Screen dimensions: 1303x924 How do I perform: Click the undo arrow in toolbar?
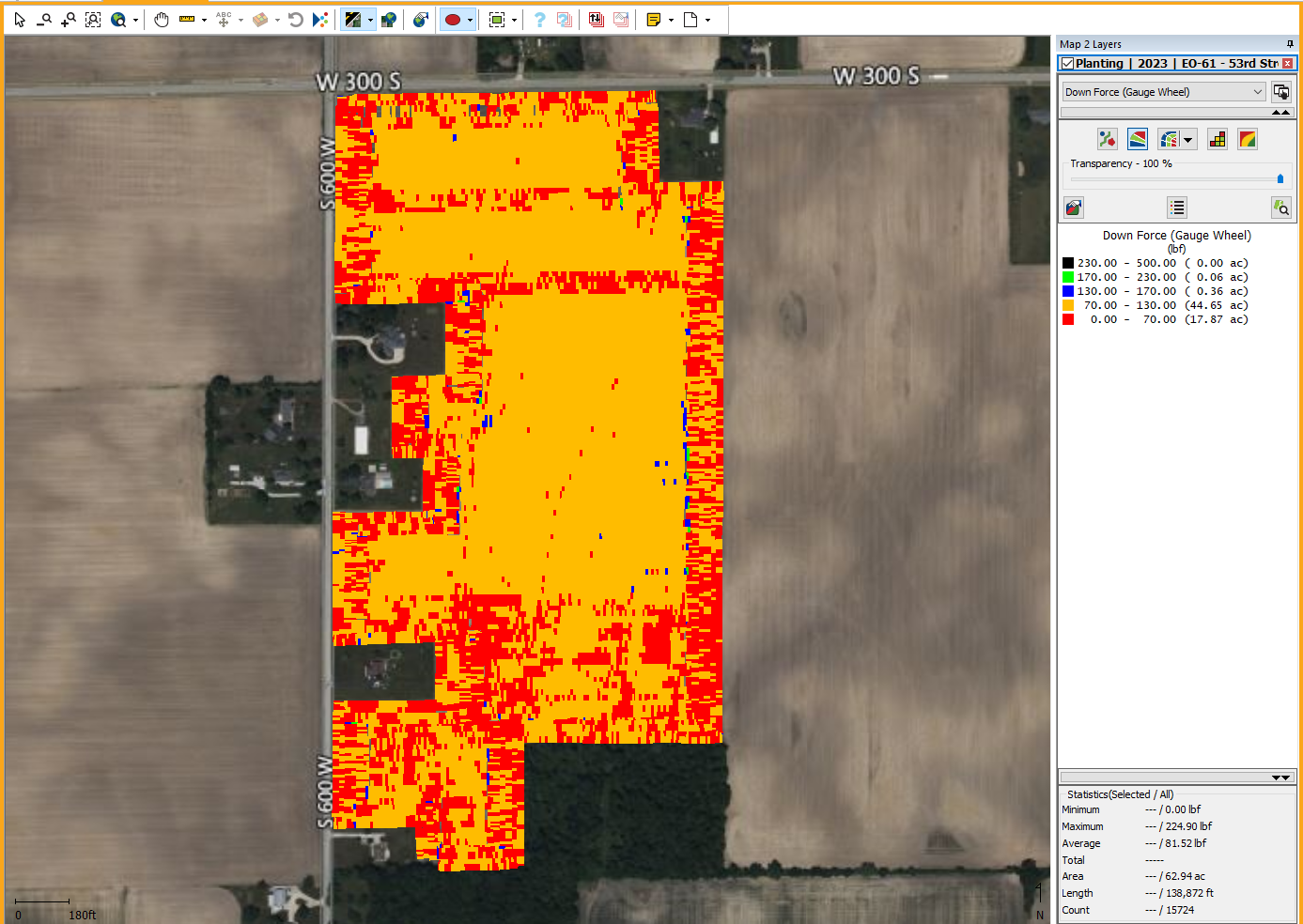296,20
